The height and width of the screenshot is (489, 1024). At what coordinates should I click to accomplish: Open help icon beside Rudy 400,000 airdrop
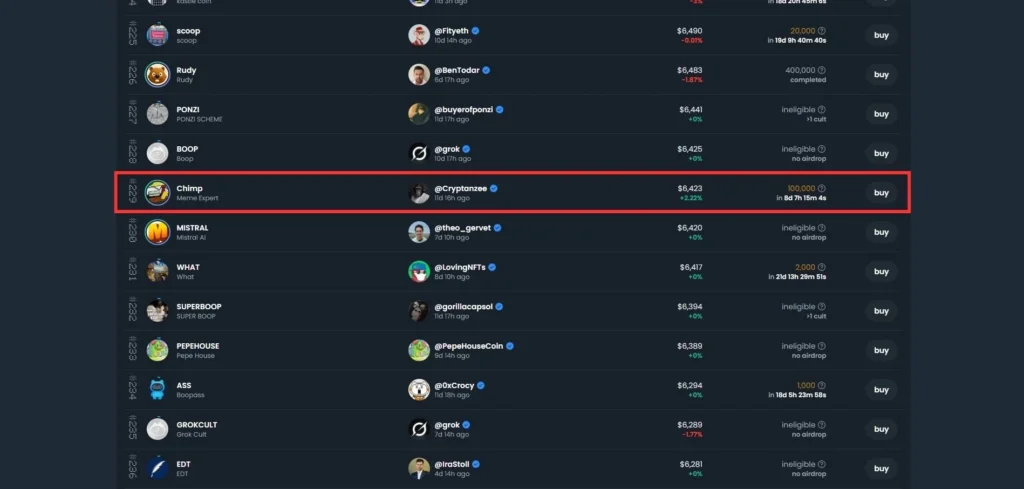point(822,70)
